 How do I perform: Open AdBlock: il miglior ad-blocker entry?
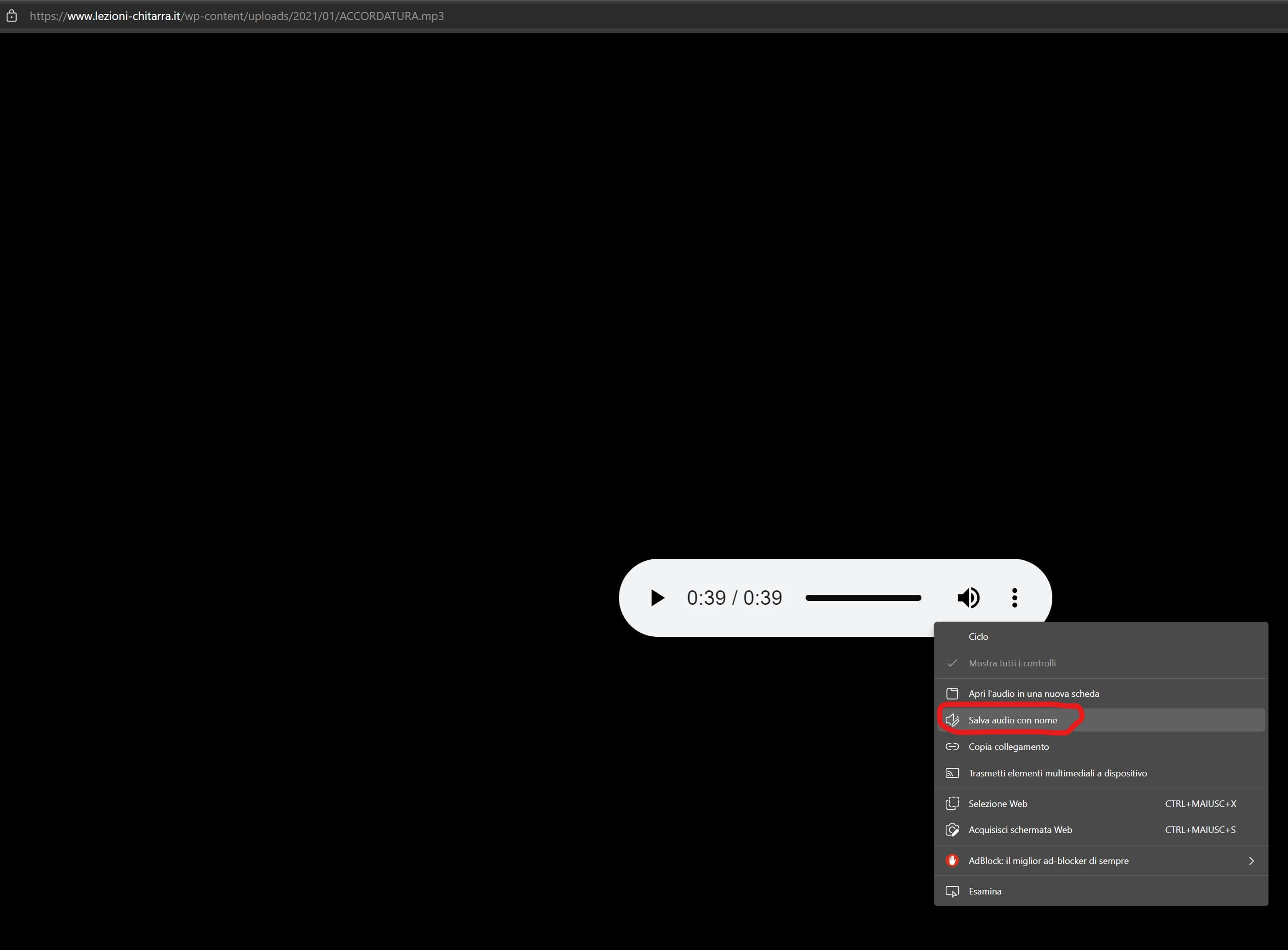point(1048,860)
